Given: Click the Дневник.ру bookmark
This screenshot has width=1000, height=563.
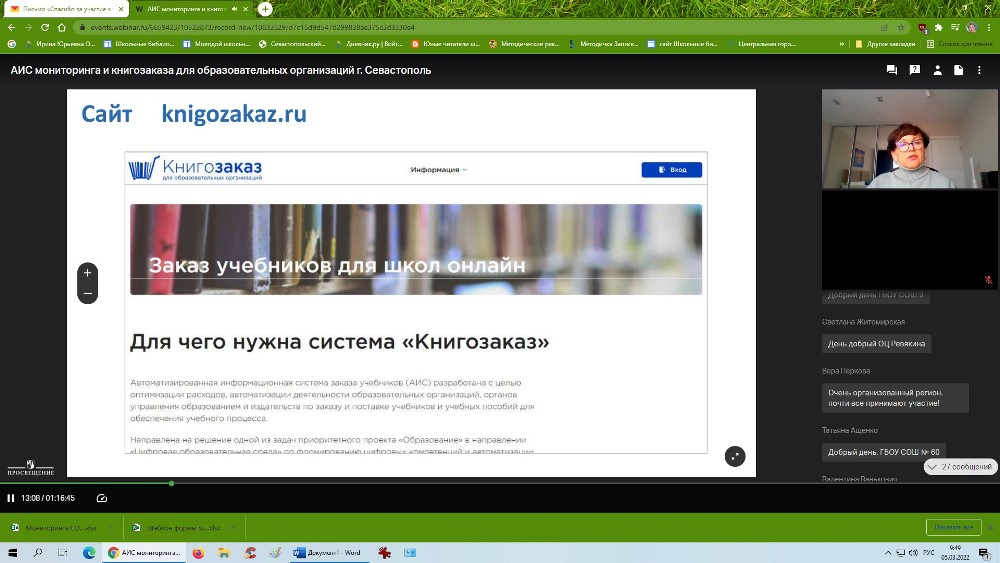Looking at the screenshot, I should pyautogui.click(x=370, y=44).
